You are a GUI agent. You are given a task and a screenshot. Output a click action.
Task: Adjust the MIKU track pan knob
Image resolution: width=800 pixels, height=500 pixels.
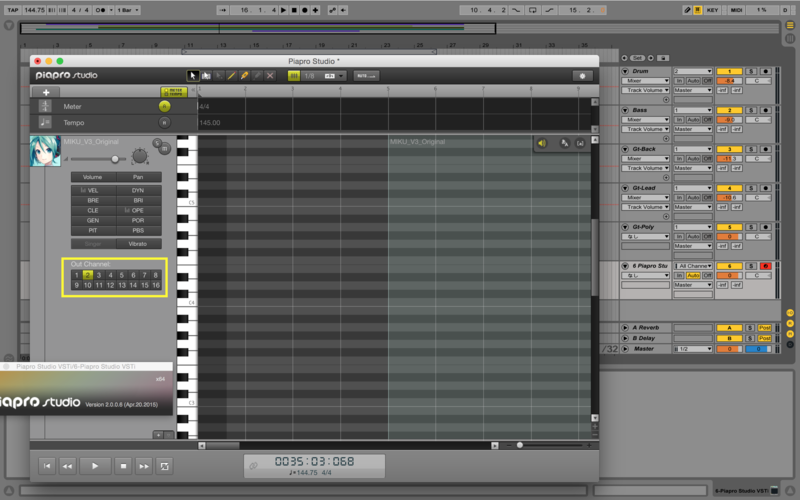pyautogui.click(x=139, y=156)
